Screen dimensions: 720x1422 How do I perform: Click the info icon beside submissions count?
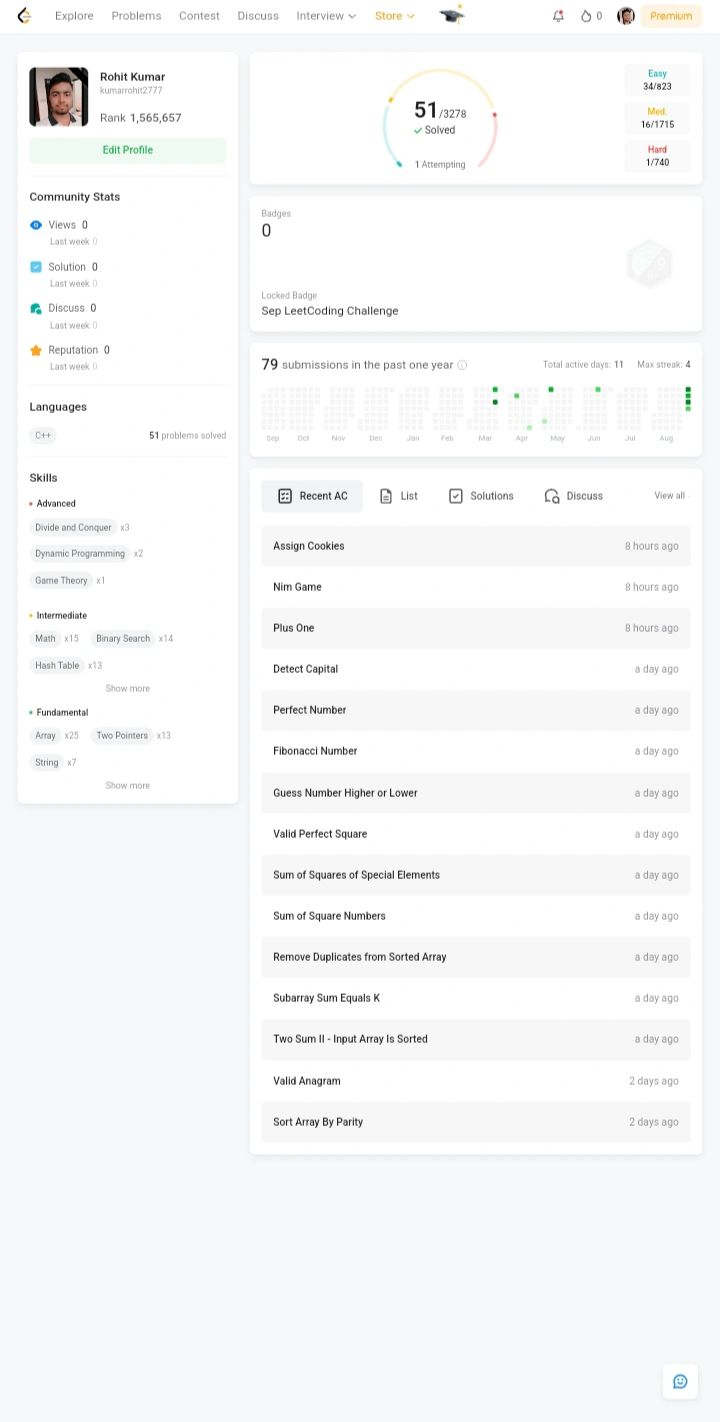pos(462,366)
